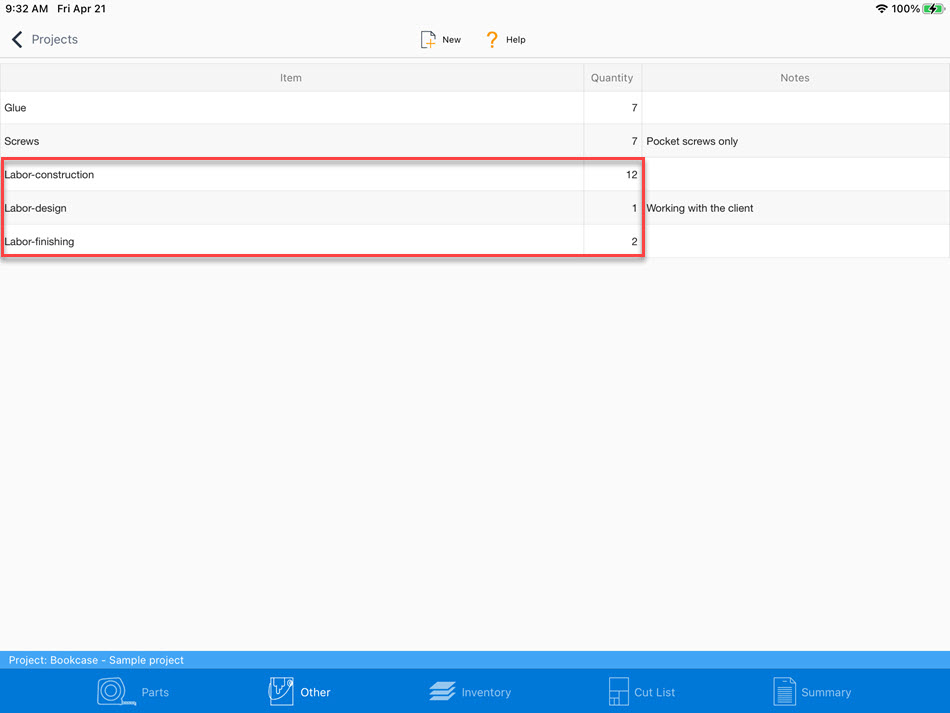Viewport: 950px width, 713px height.
Task: Tap the Other glue bottle icon
Action: click(x=281, y=691)
